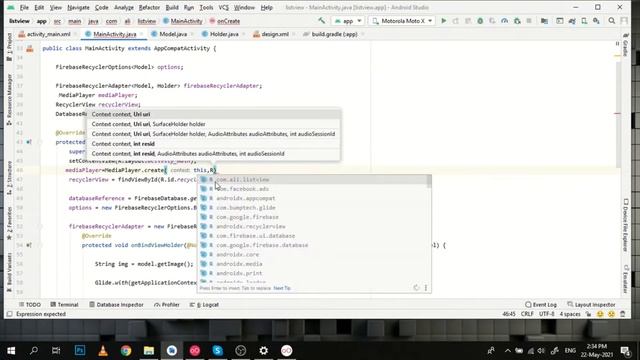Select com.google.firebase.database completion suggestion

[x=313, y=245]
